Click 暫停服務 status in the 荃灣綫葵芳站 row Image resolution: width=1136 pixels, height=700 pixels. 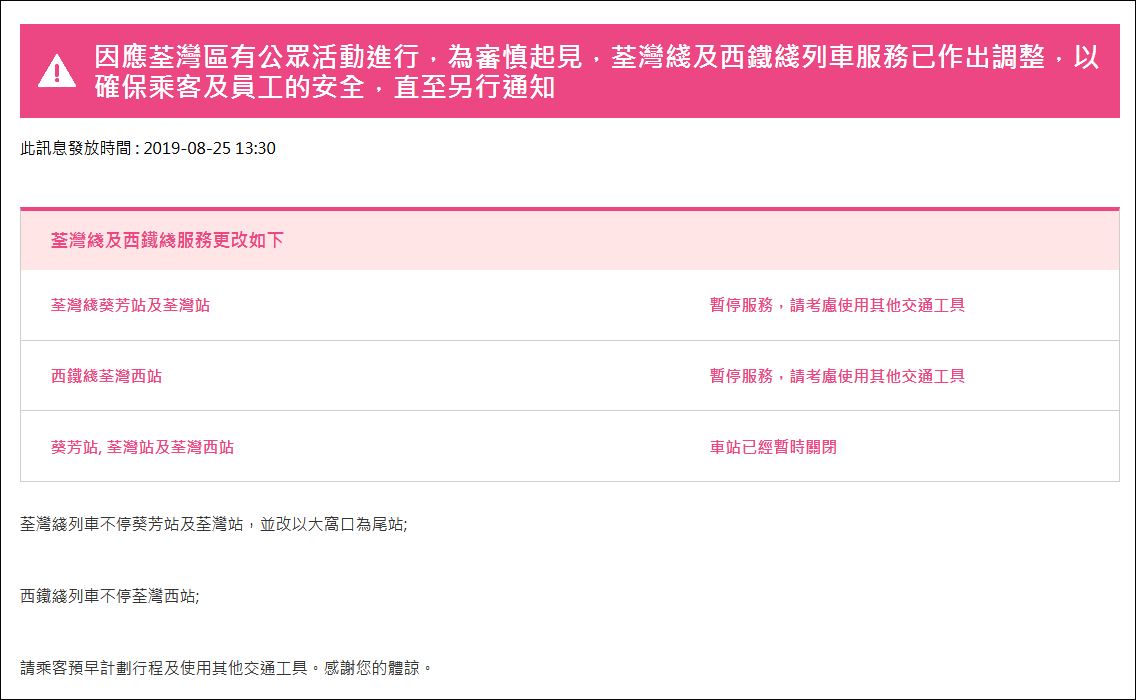[x=741, y=305]
